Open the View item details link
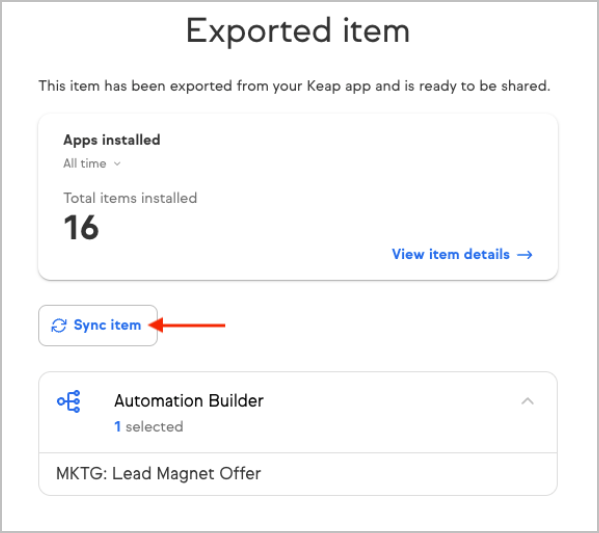The height and width of the screenshot is (533, 599). pyautogui.click(x=462, y=254)
